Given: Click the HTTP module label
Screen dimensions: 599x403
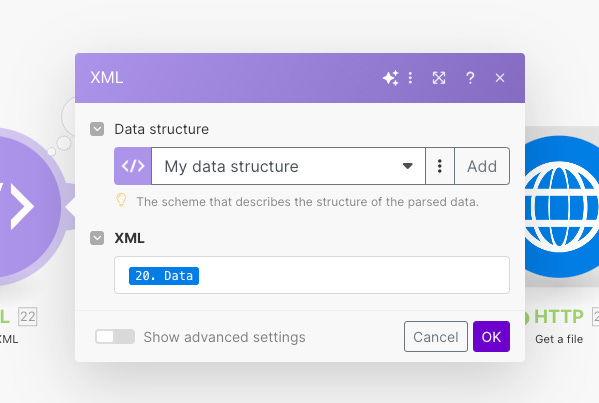Looking at the screenshot, I should (x=559, y=317).
